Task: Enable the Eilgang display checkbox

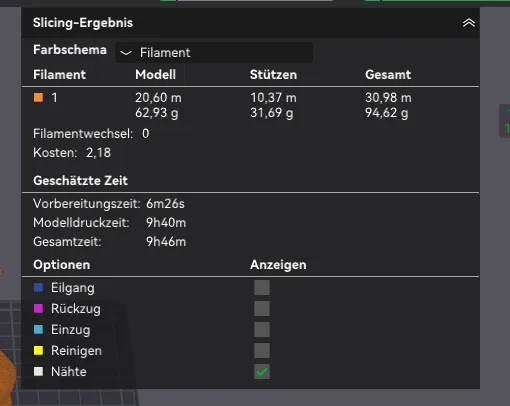Action: click(x=262, y=287)
